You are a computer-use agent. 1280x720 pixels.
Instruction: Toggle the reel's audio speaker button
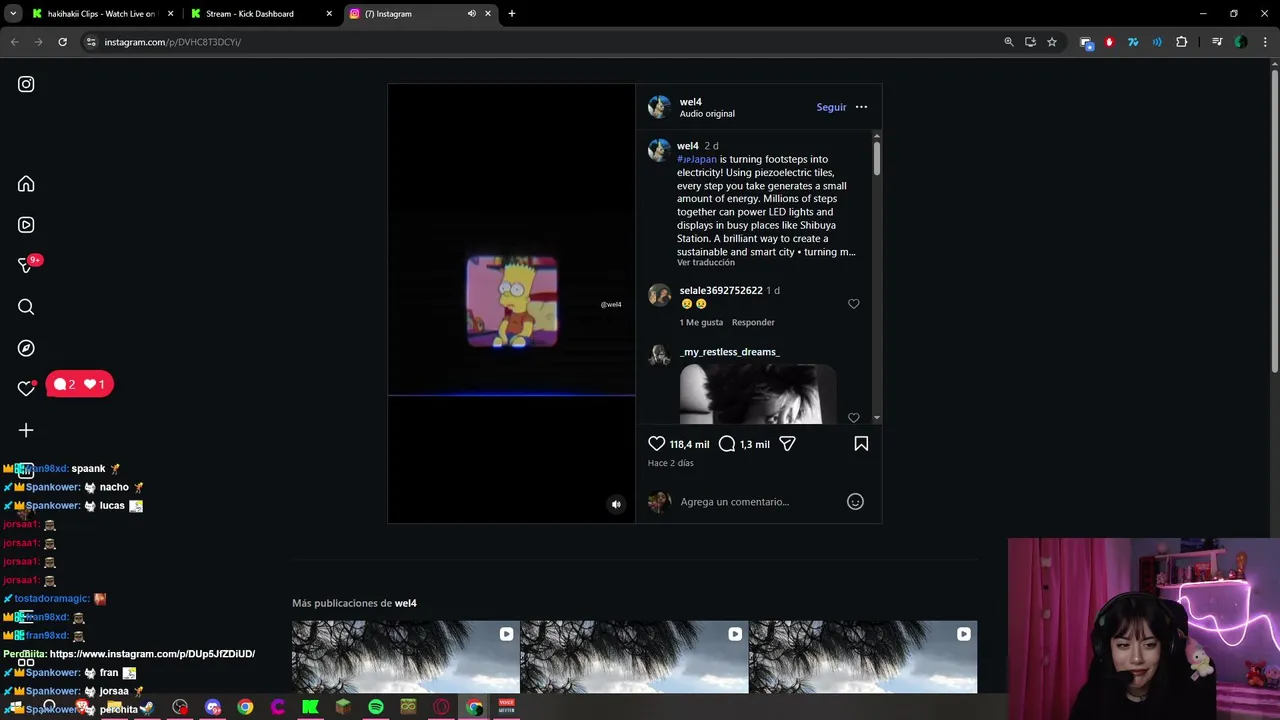coord(616,505)
